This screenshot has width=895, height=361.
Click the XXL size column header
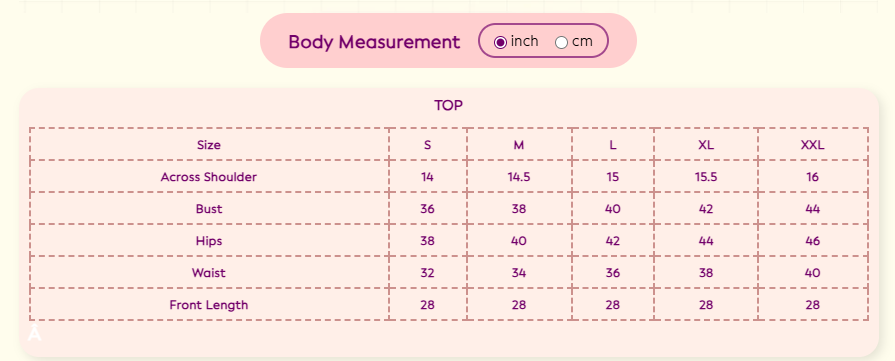813,145
